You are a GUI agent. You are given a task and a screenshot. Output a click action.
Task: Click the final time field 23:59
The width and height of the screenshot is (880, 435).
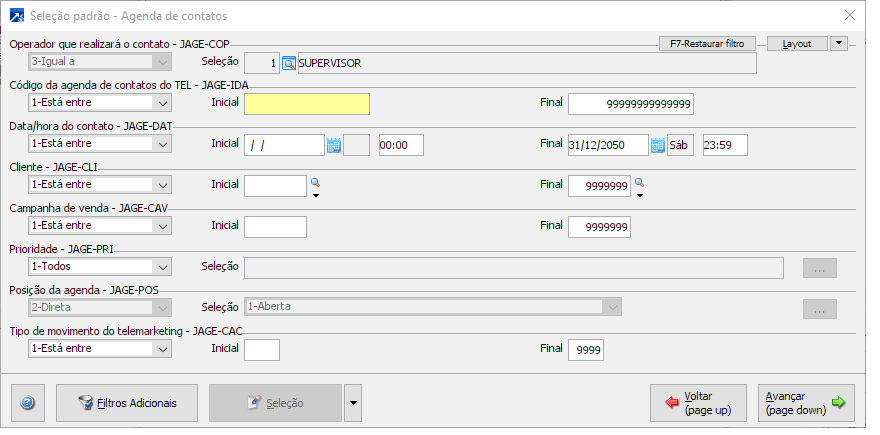725,145
